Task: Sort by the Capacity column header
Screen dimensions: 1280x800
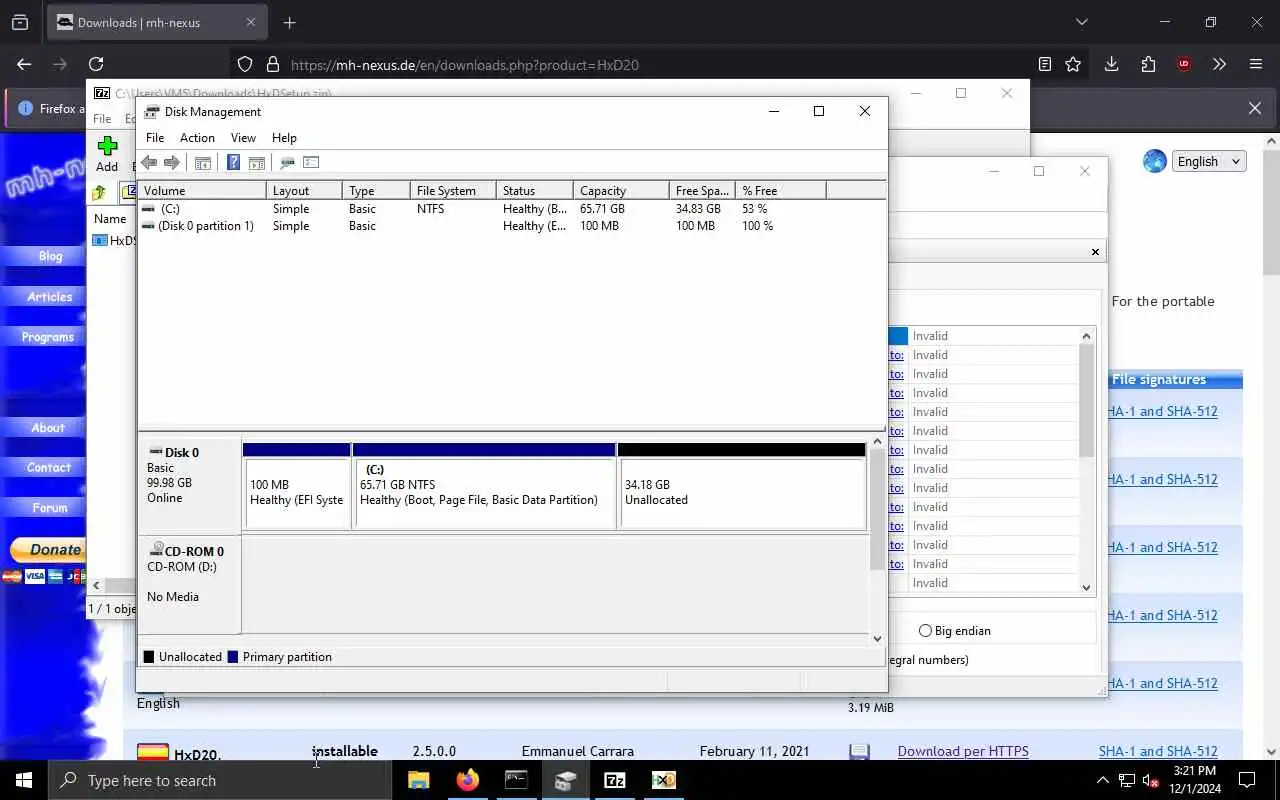Action: tap(620, 190)
